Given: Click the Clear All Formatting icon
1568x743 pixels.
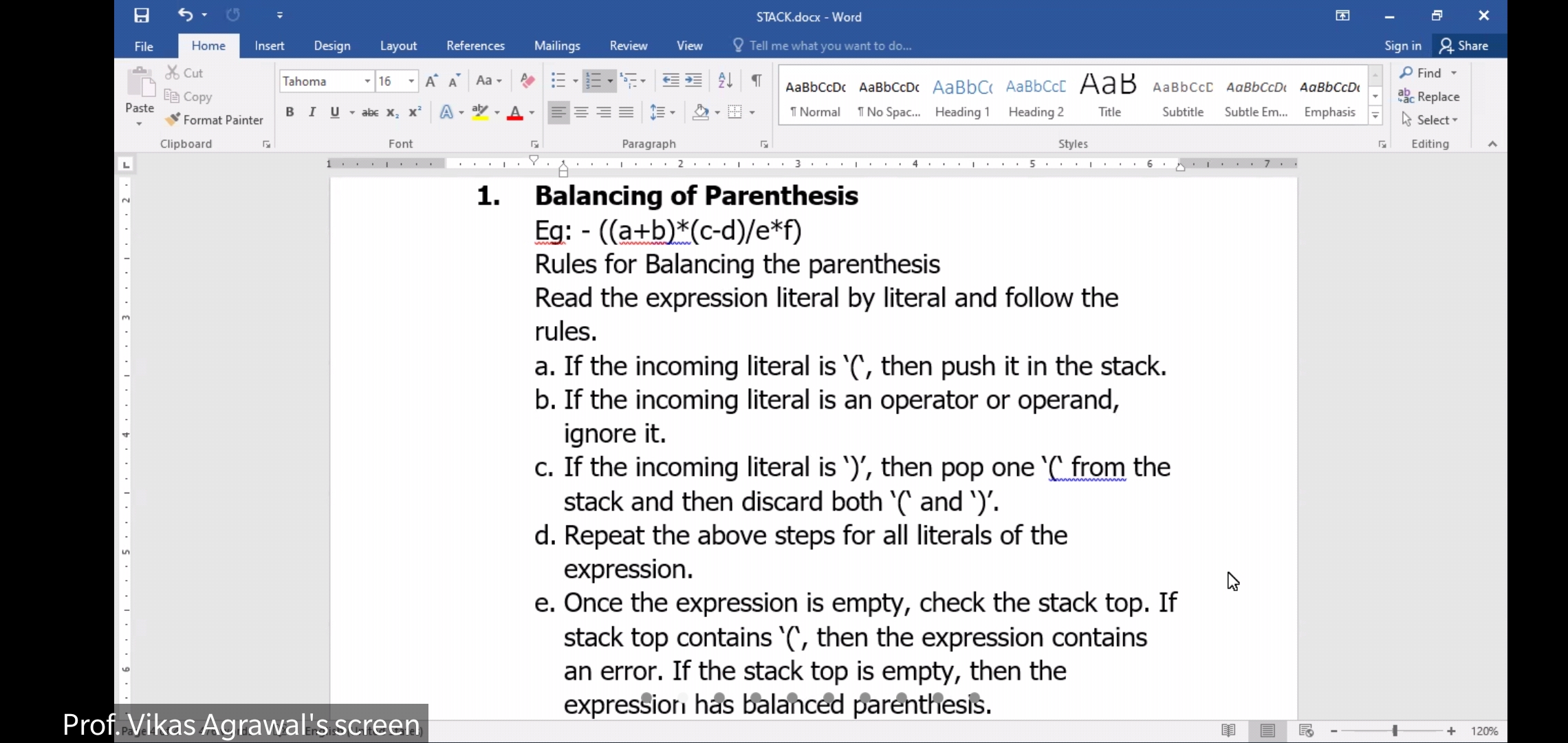Looking at the screenshot, I should [527, 80].
